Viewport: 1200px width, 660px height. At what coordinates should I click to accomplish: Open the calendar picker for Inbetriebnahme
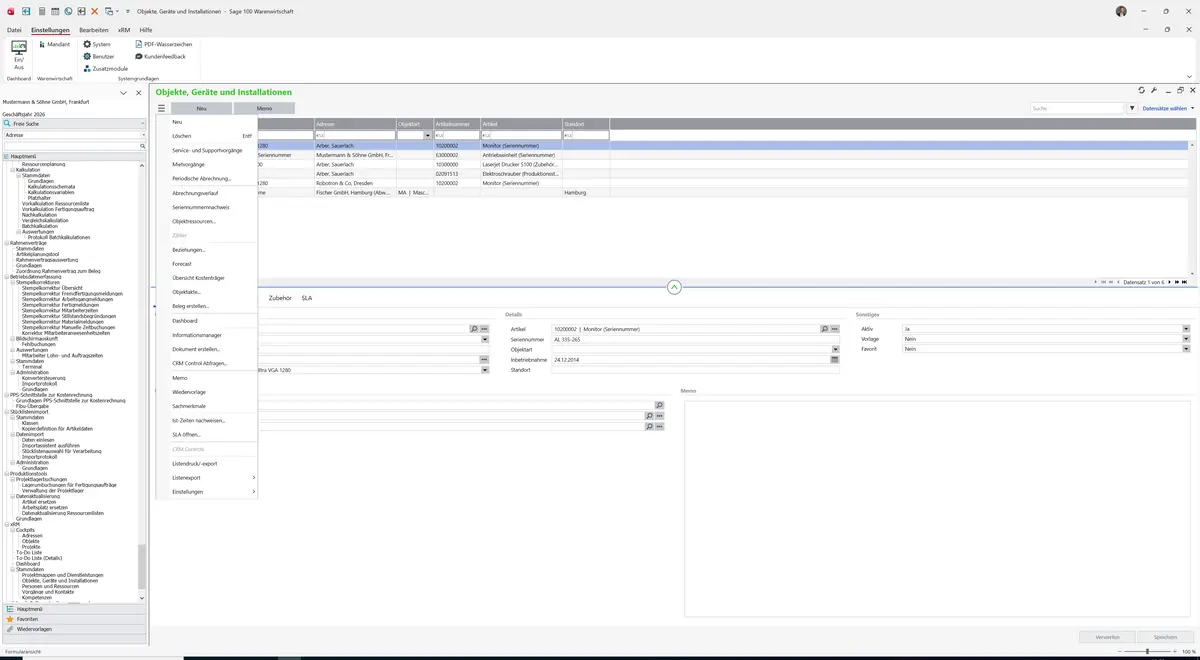[x=835, y=359]
